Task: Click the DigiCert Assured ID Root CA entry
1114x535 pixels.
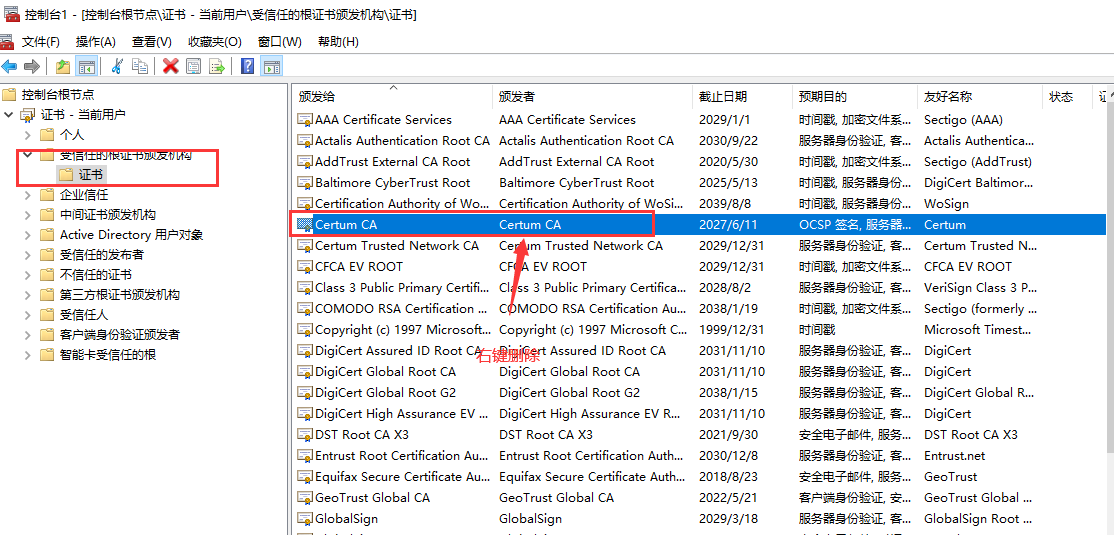Action: (398, 350)
